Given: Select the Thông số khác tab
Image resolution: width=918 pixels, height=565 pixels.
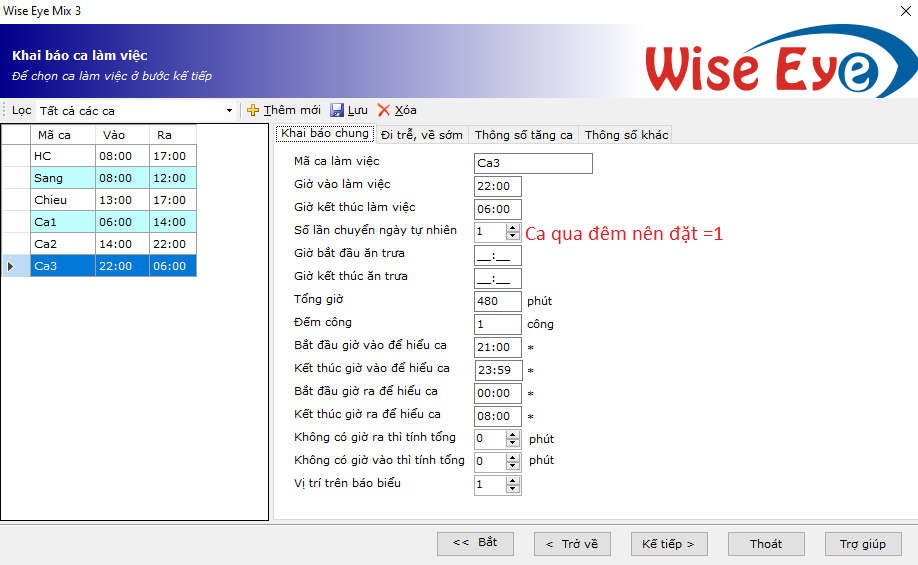Looking at the screenshot, I should pos(626,135).
